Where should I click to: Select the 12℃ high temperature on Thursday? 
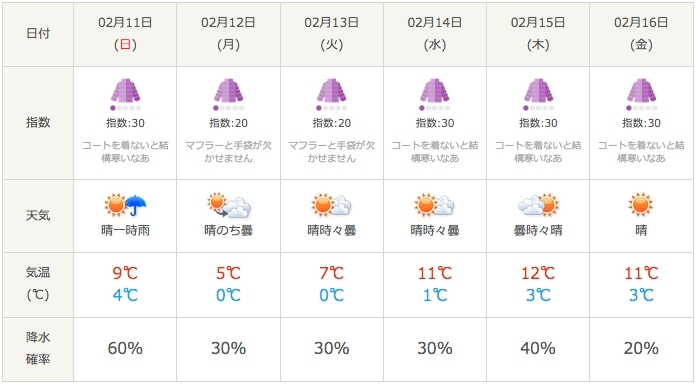coord(538,273)
